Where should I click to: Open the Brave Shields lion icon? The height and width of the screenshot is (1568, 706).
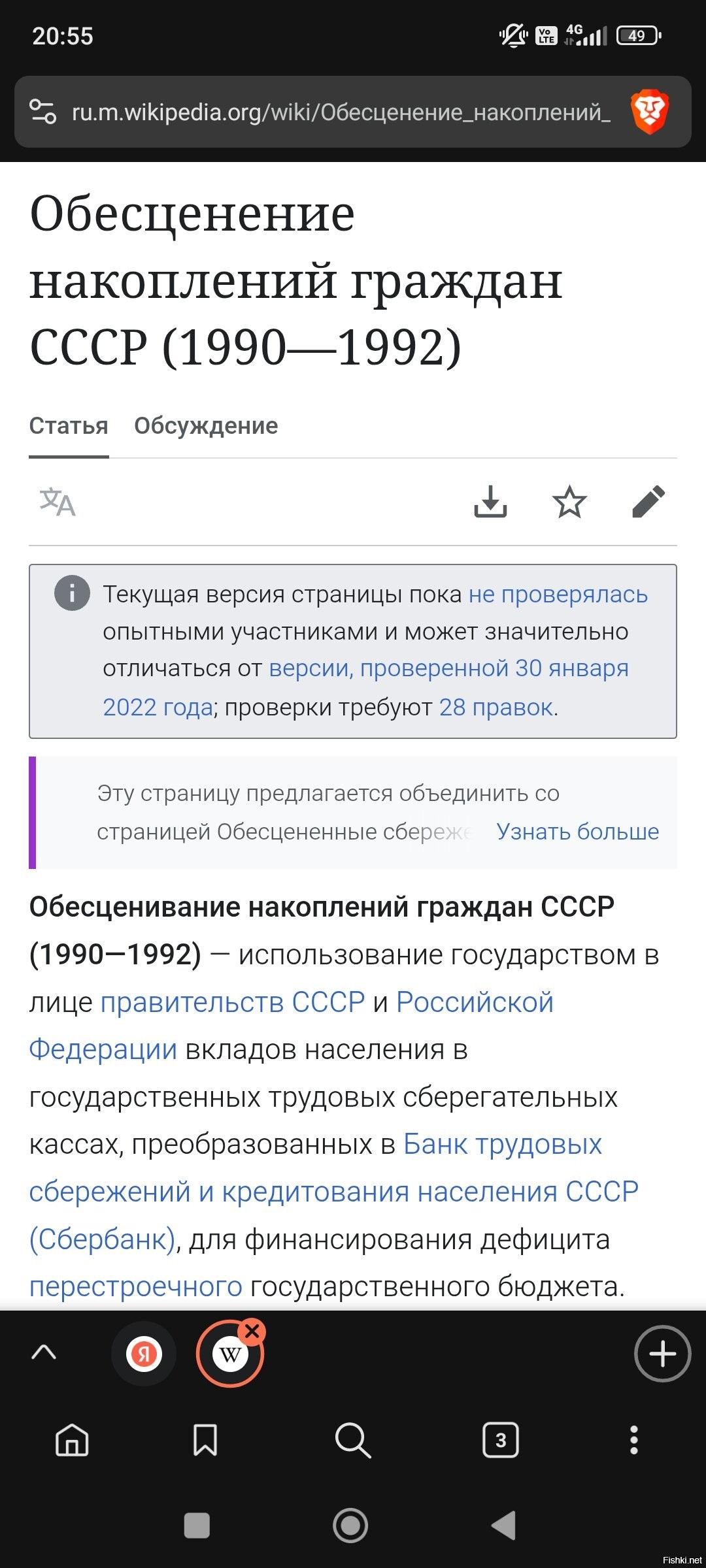pyautogui.click(x=649, y=112)
